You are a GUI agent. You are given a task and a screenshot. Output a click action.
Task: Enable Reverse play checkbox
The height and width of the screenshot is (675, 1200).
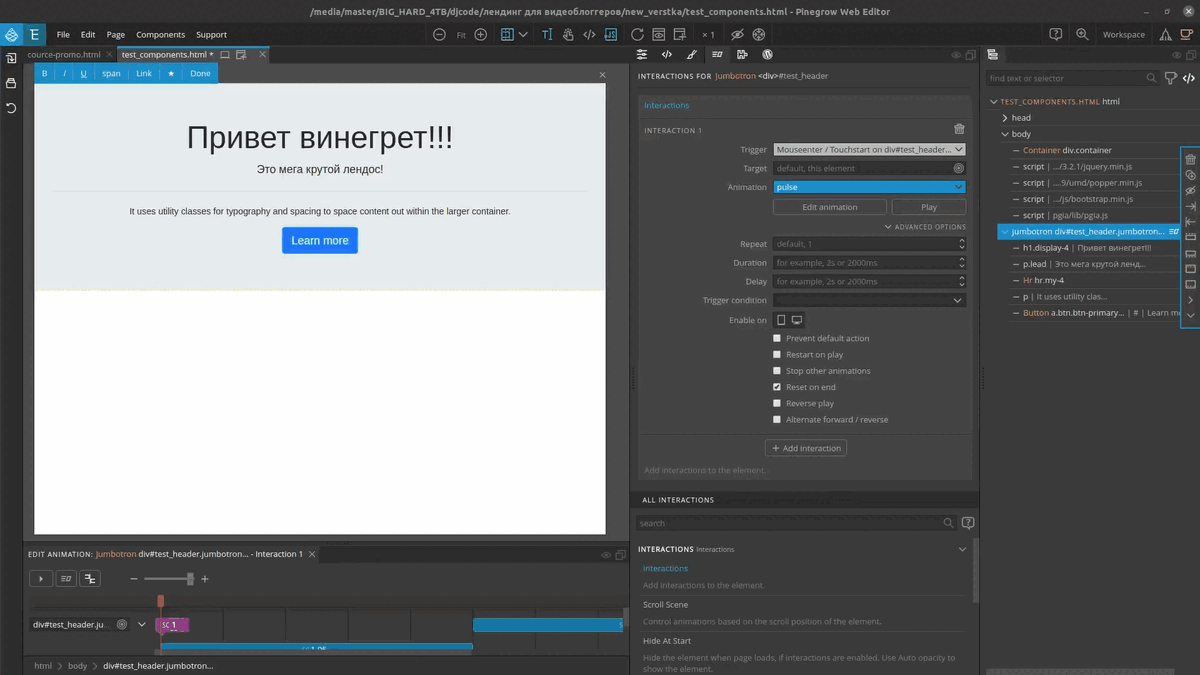tap(777, 403)
